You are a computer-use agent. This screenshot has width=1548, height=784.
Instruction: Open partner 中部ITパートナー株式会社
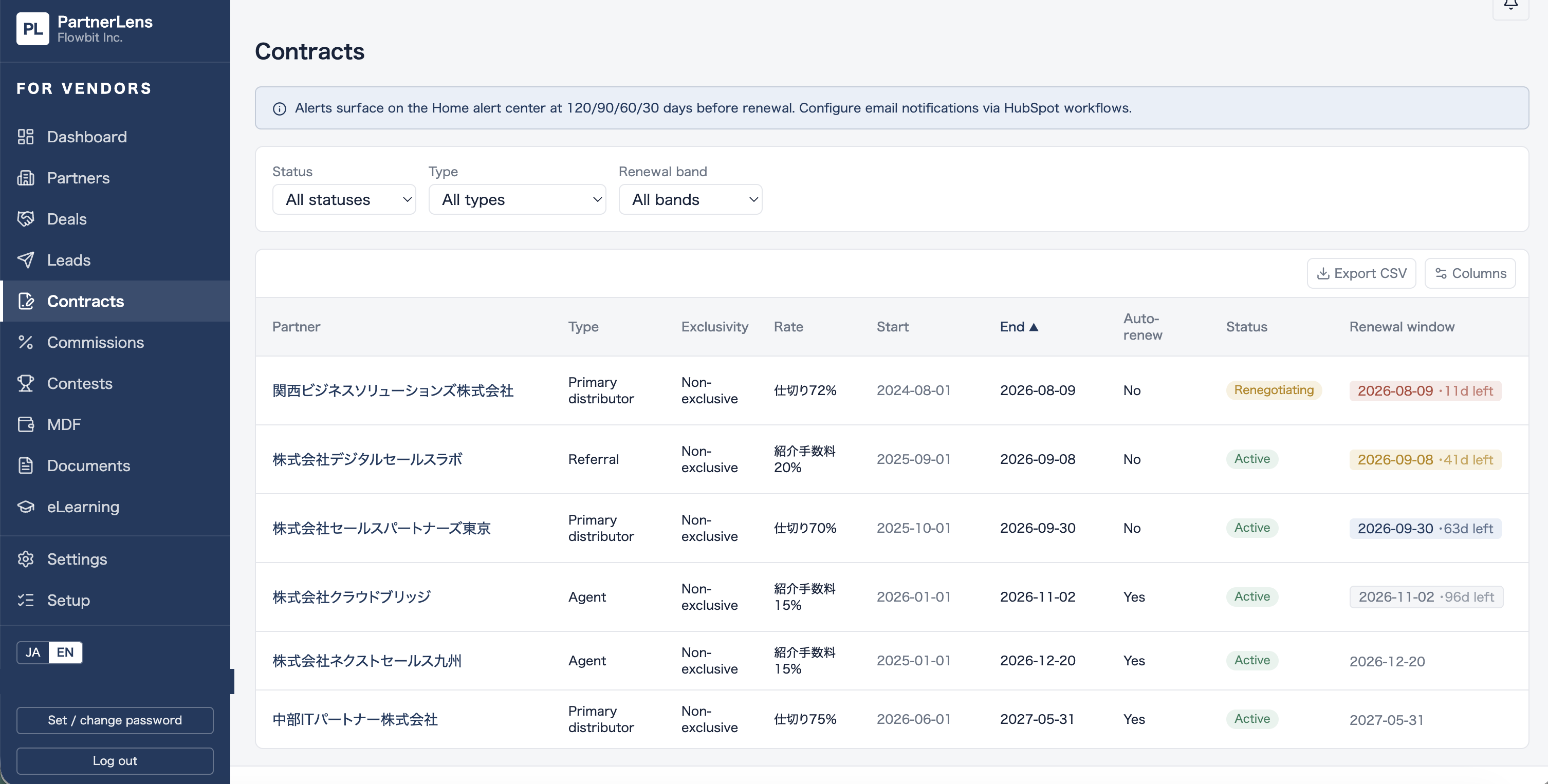tap(355, 720)
